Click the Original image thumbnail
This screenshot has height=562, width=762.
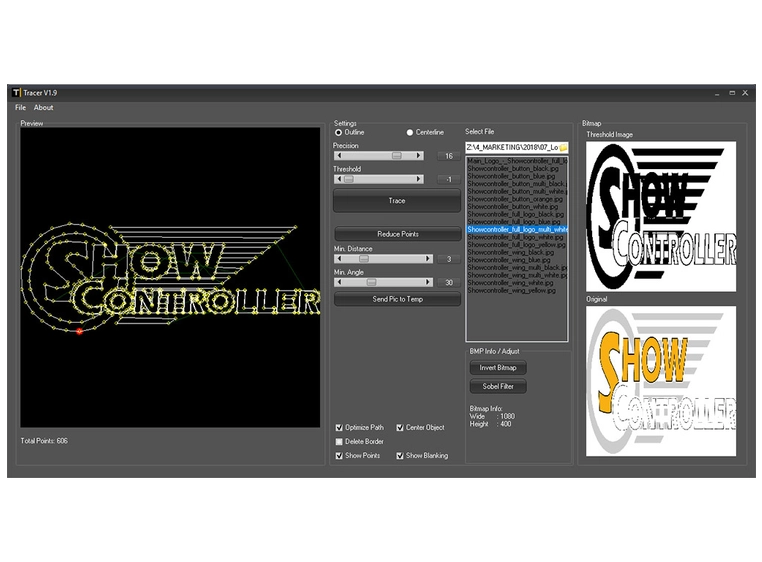[661, 381]
